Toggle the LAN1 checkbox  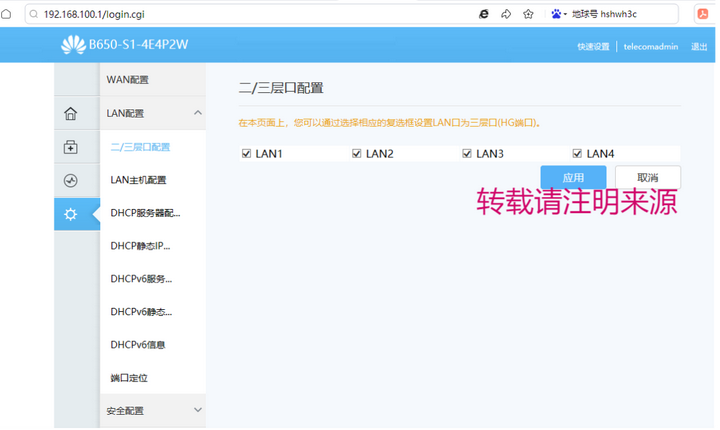[247, 153]
